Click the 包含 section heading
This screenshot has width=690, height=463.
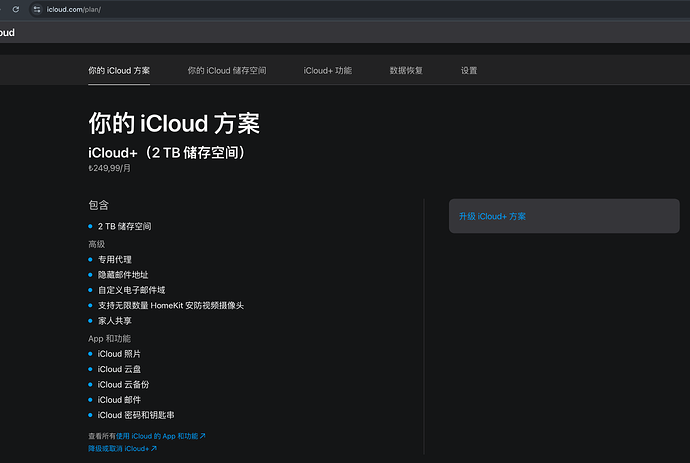[x=98, y=205]
